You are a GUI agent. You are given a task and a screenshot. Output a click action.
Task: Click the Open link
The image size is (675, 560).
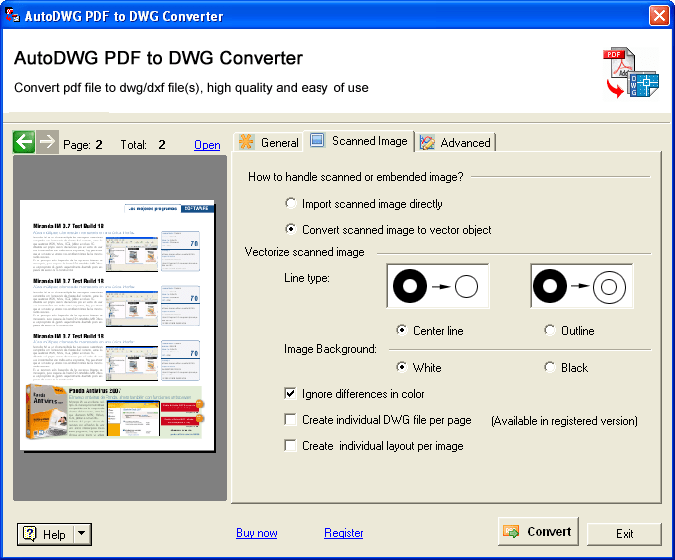point(207,145)
